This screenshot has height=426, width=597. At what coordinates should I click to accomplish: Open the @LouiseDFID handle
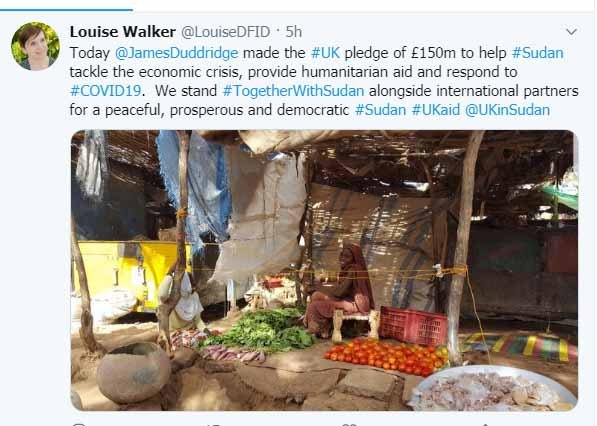click(x=225, y=32)
